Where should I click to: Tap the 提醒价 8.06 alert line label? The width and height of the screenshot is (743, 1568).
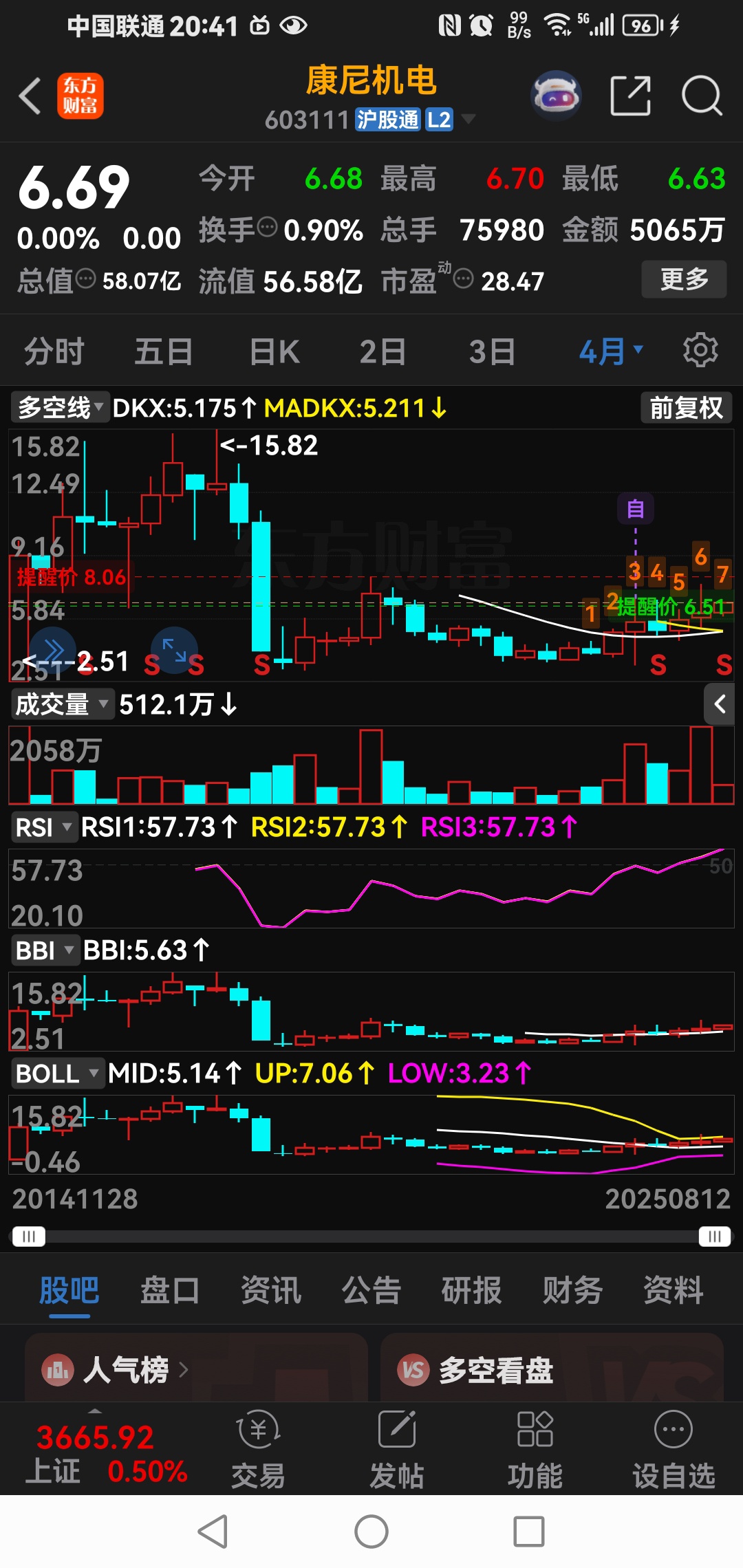[72, 576]
